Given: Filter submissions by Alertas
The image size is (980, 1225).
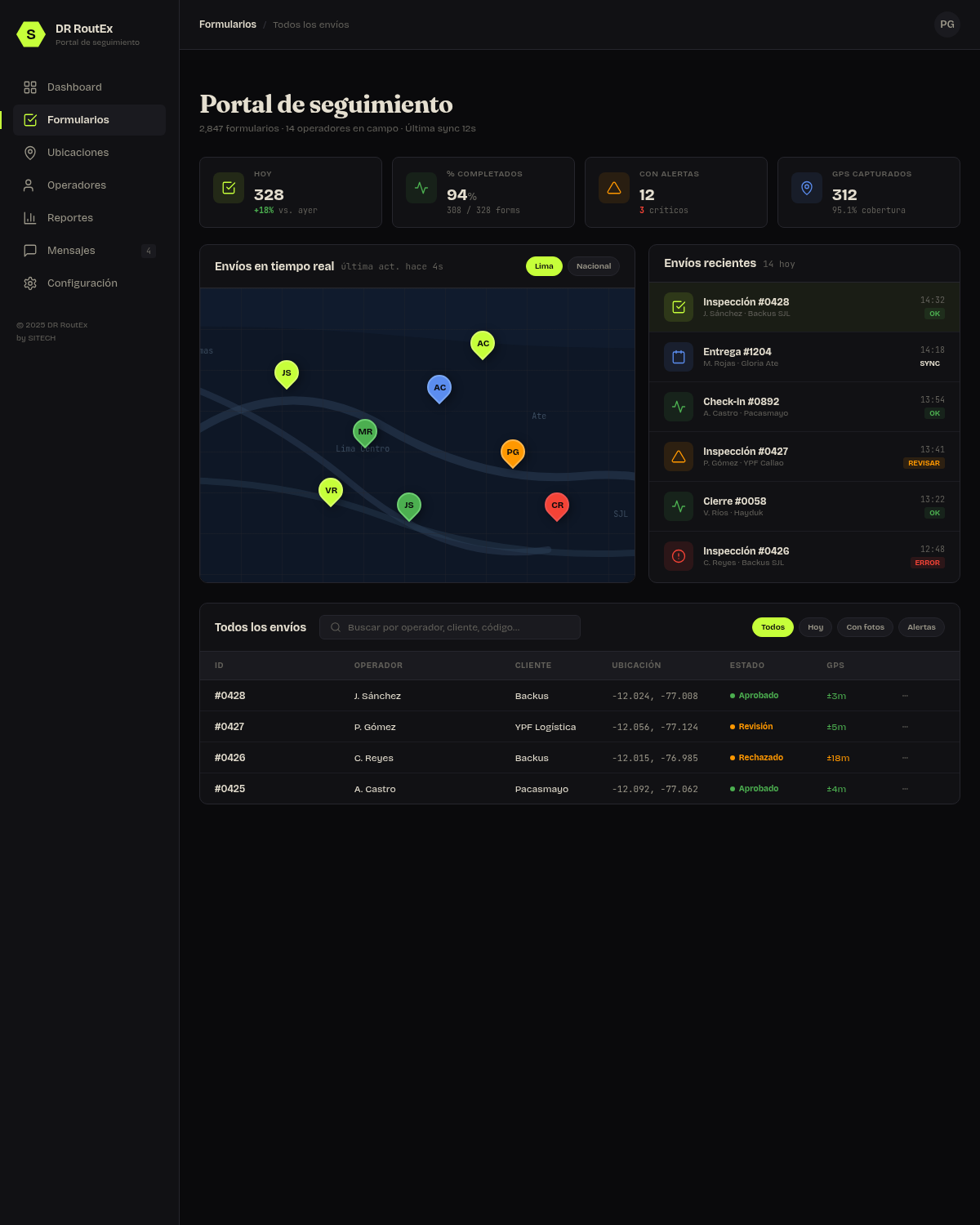Looking at the screenshot, I should pos(921,627).
